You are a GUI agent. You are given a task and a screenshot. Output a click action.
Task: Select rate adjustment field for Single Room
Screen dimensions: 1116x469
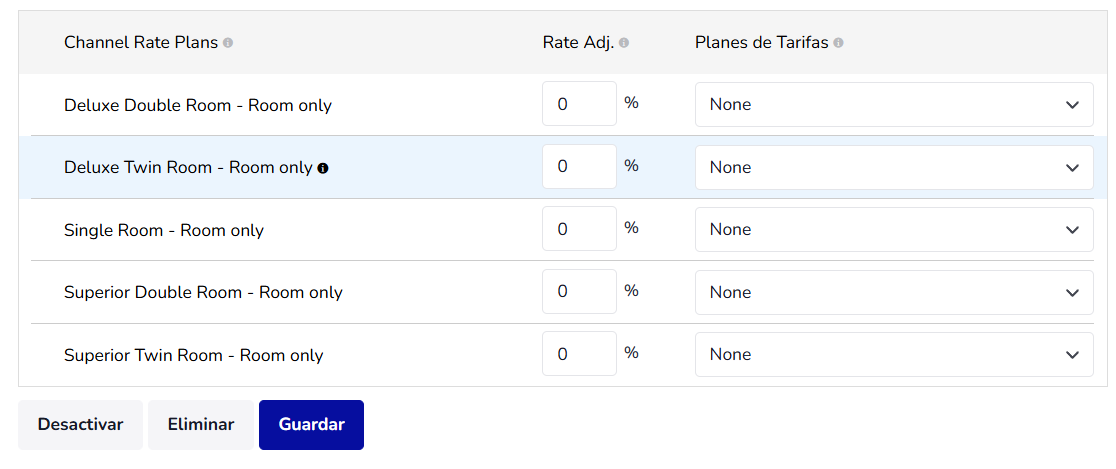point(579,229)
